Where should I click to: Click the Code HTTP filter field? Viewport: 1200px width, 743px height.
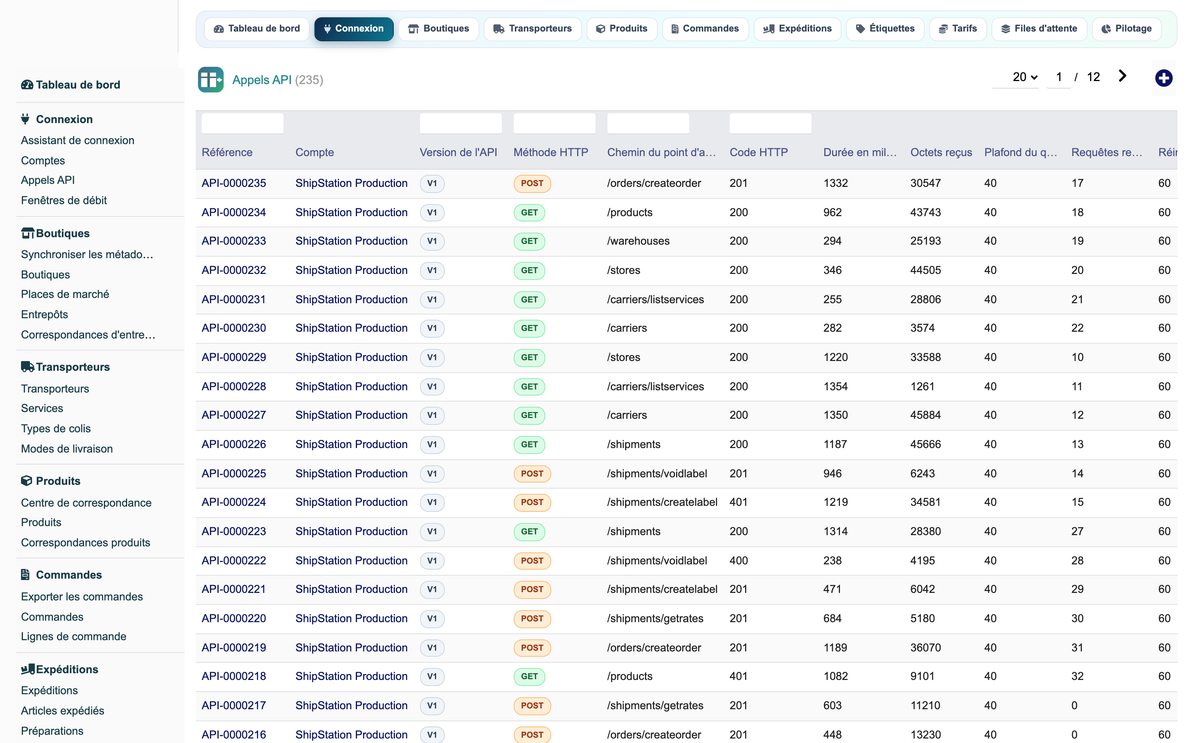(770, 123)
